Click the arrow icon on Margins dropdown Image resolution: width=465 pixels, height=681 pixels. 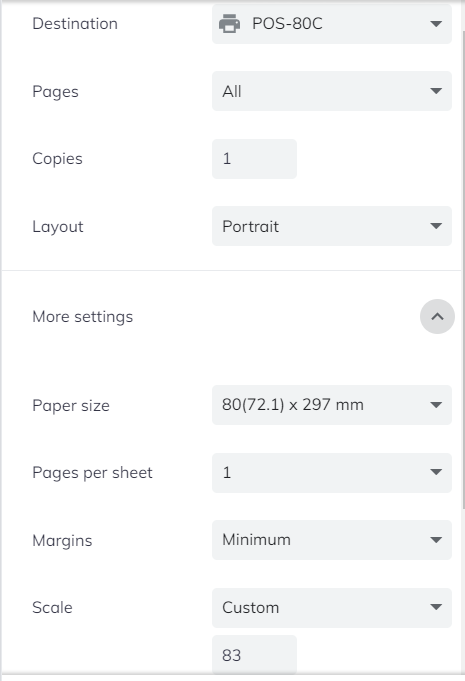436,540
